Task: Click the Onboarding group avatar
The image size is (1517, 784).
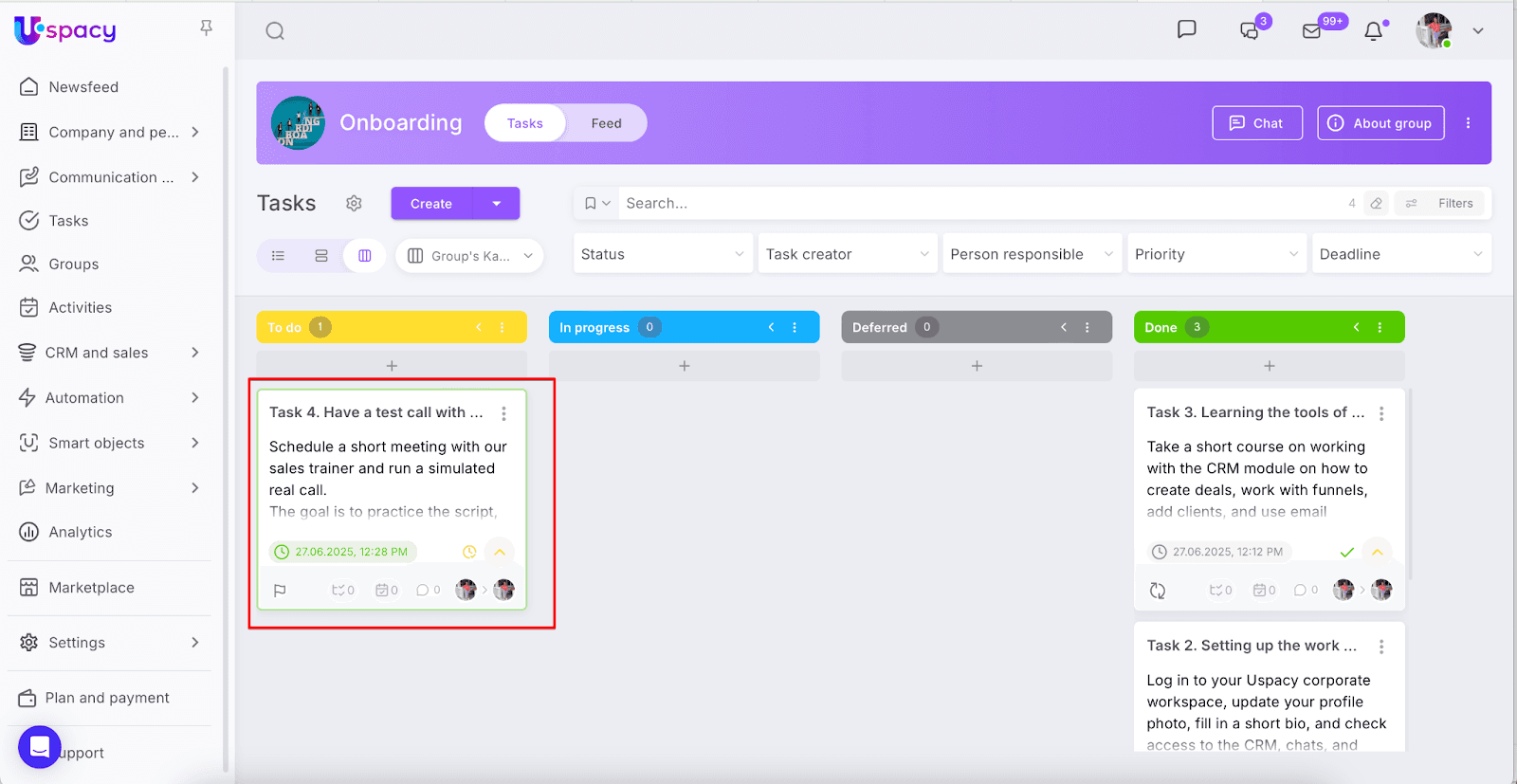Action: pyautogui.click(x=298, y=123)
